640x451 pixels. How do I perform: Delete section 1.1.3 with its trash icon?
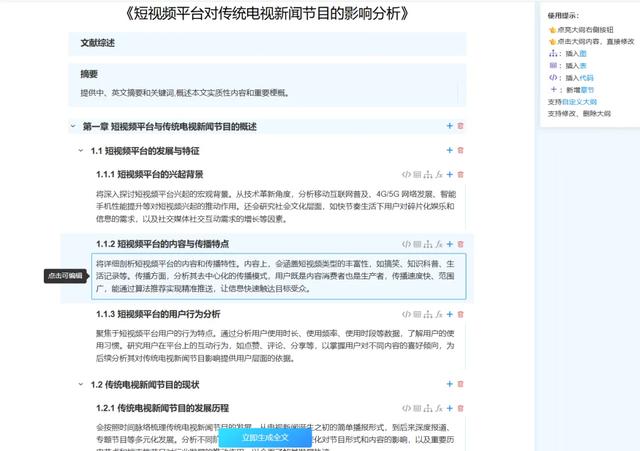460,314
